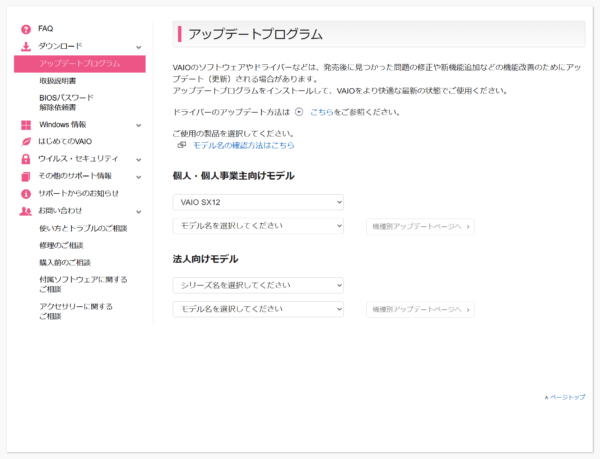
Task: Click the icon beside その他のサポート情報
Action: coord(26,176)
